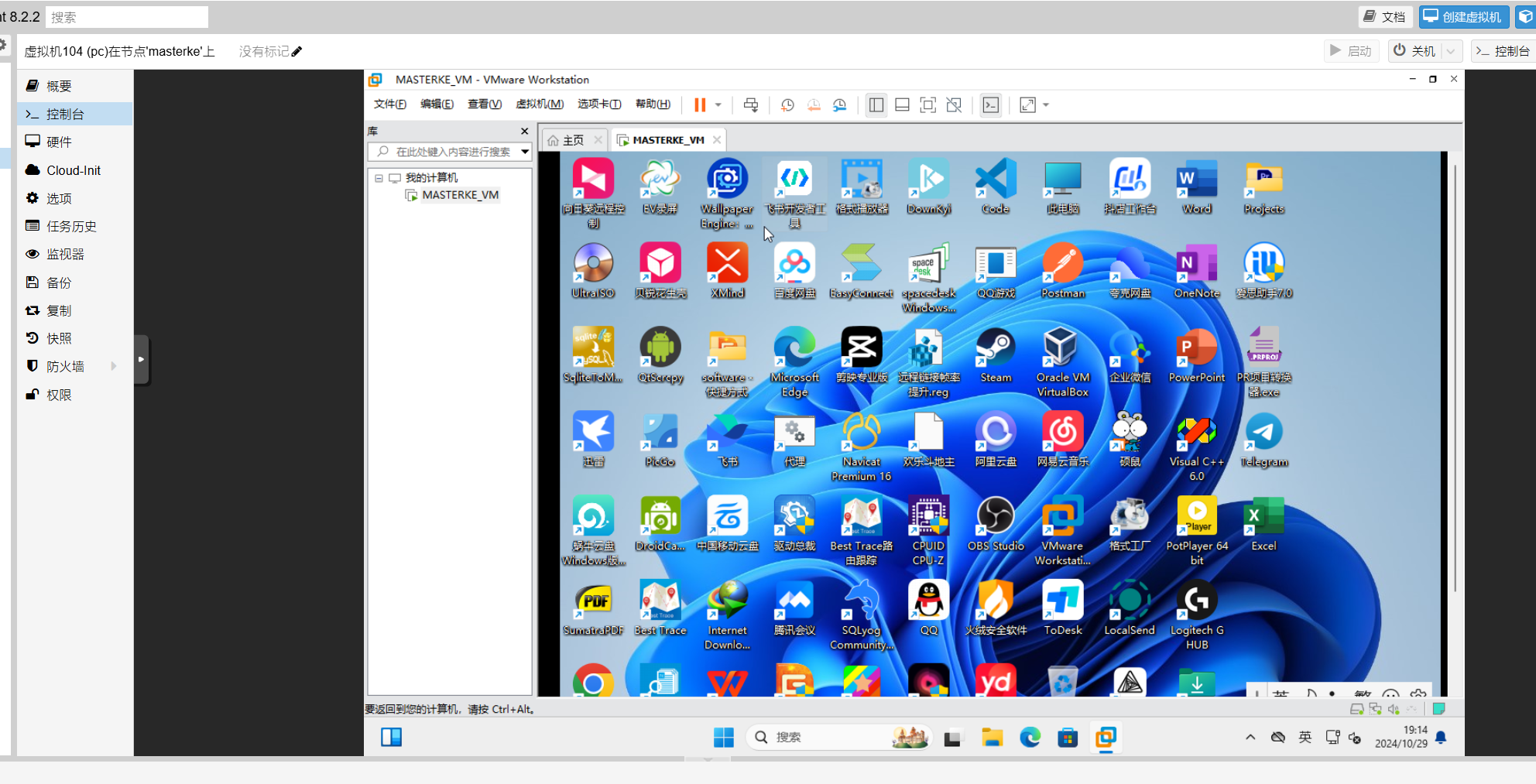
Task: Expand the 防火墙 submenu arrow
Action: click(x=114, y=366)
